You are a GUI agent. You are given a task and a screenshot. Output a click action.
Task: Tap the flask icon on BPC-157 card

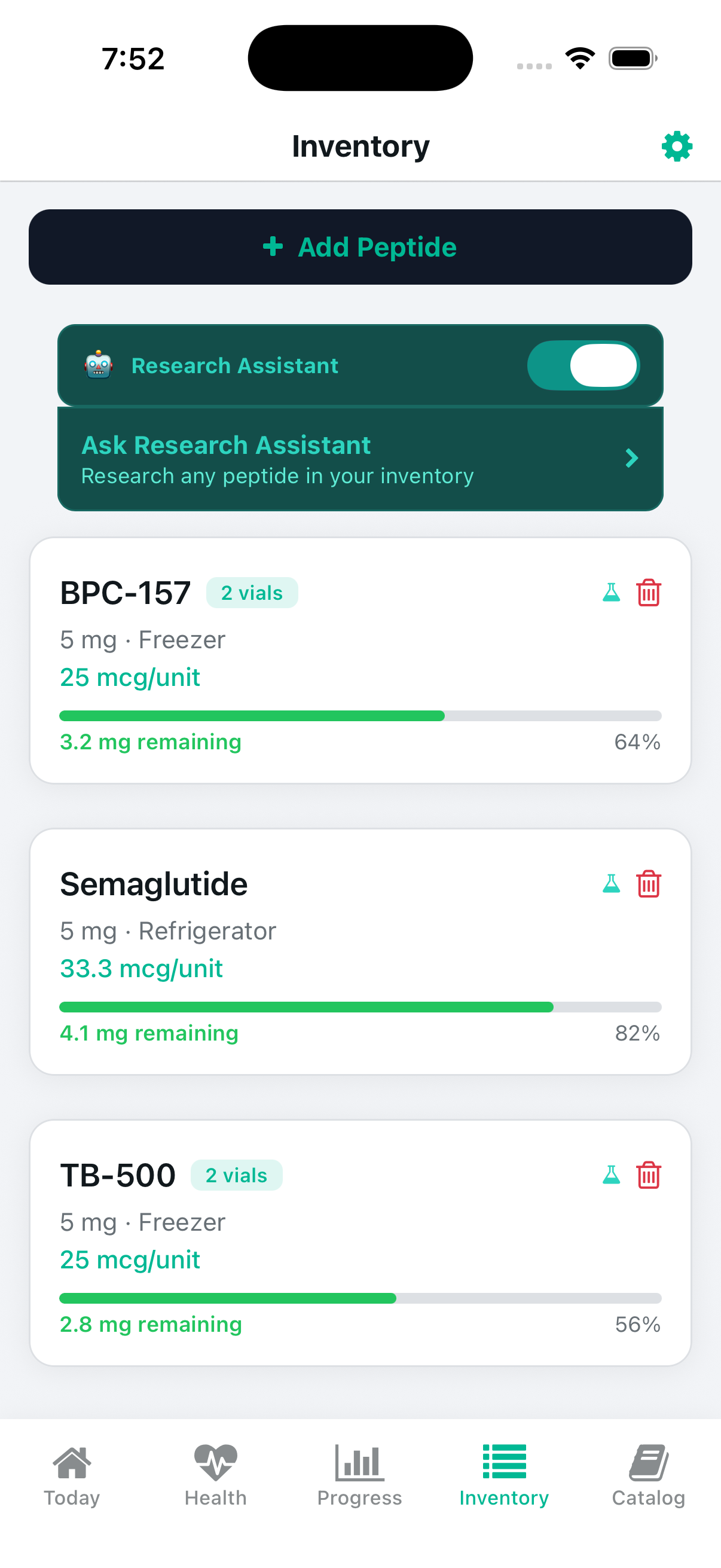611,592
